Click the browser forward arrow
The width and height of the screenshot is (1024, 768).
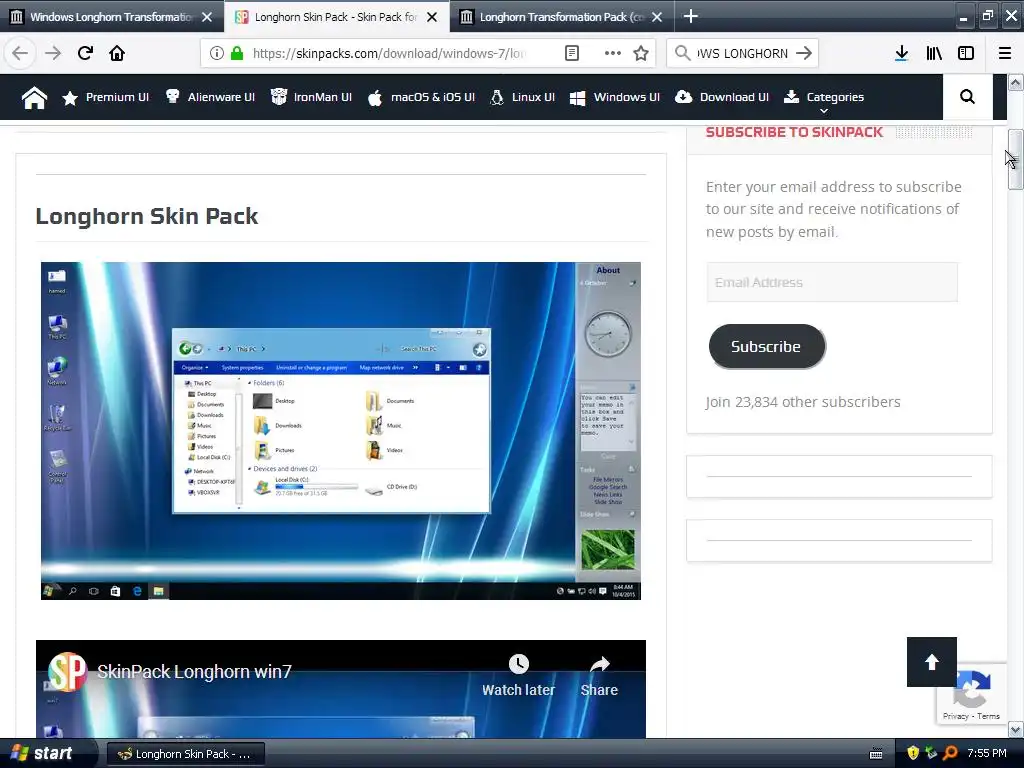click(x=52, y=53)
